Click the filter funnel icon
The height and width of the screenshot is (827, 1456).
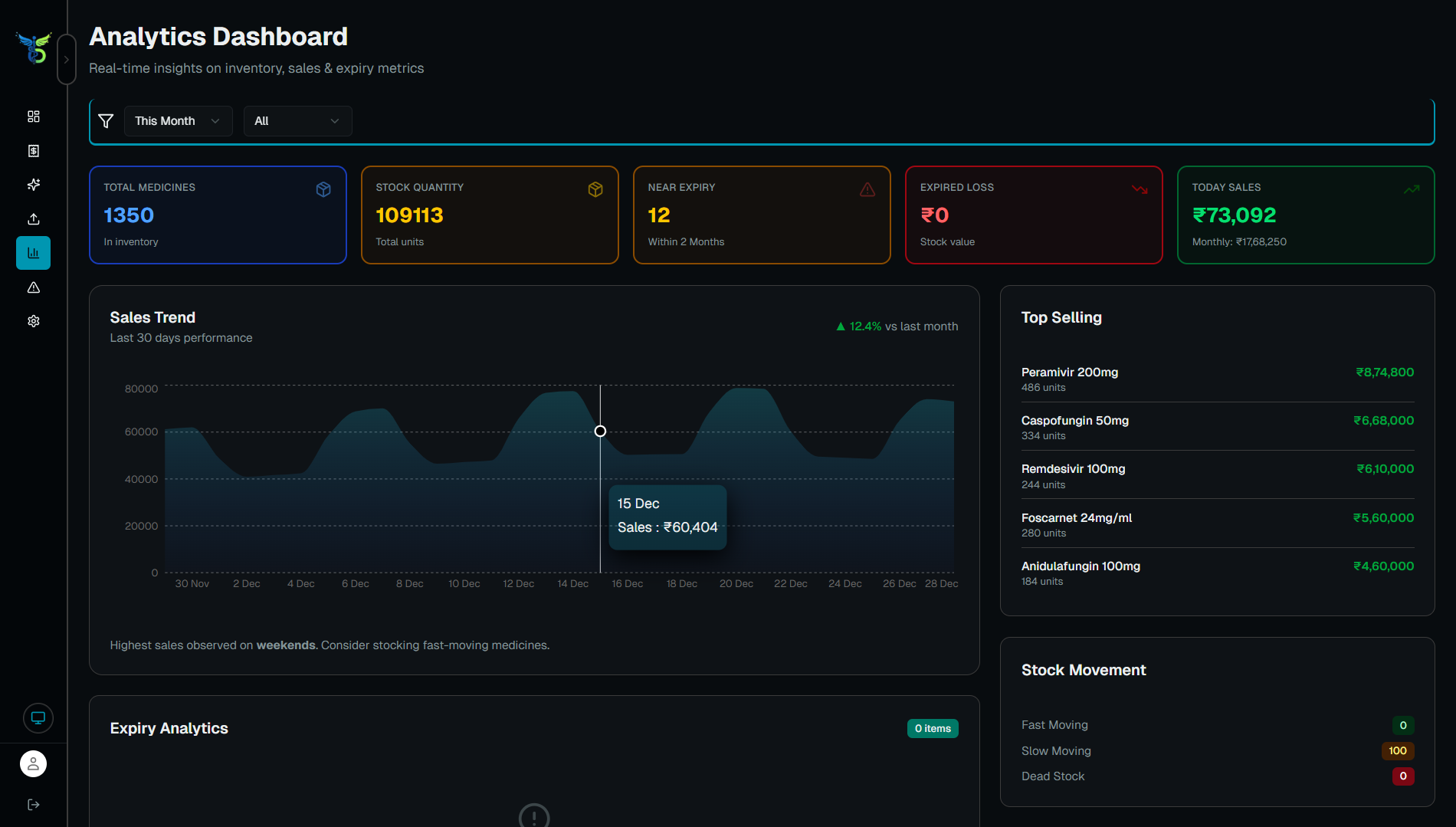point(107,121)
